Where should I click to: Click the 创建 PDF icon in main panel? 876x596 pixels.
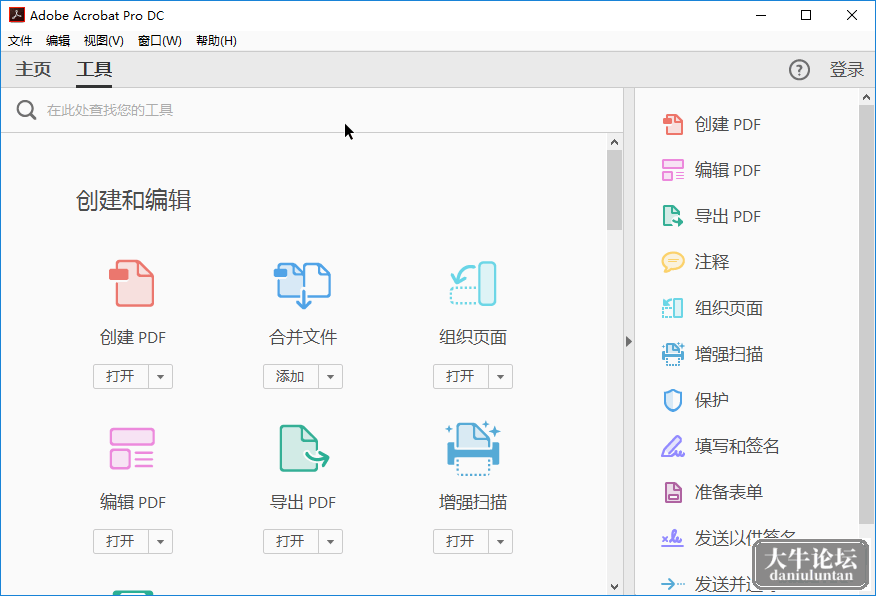pos(132,283)
